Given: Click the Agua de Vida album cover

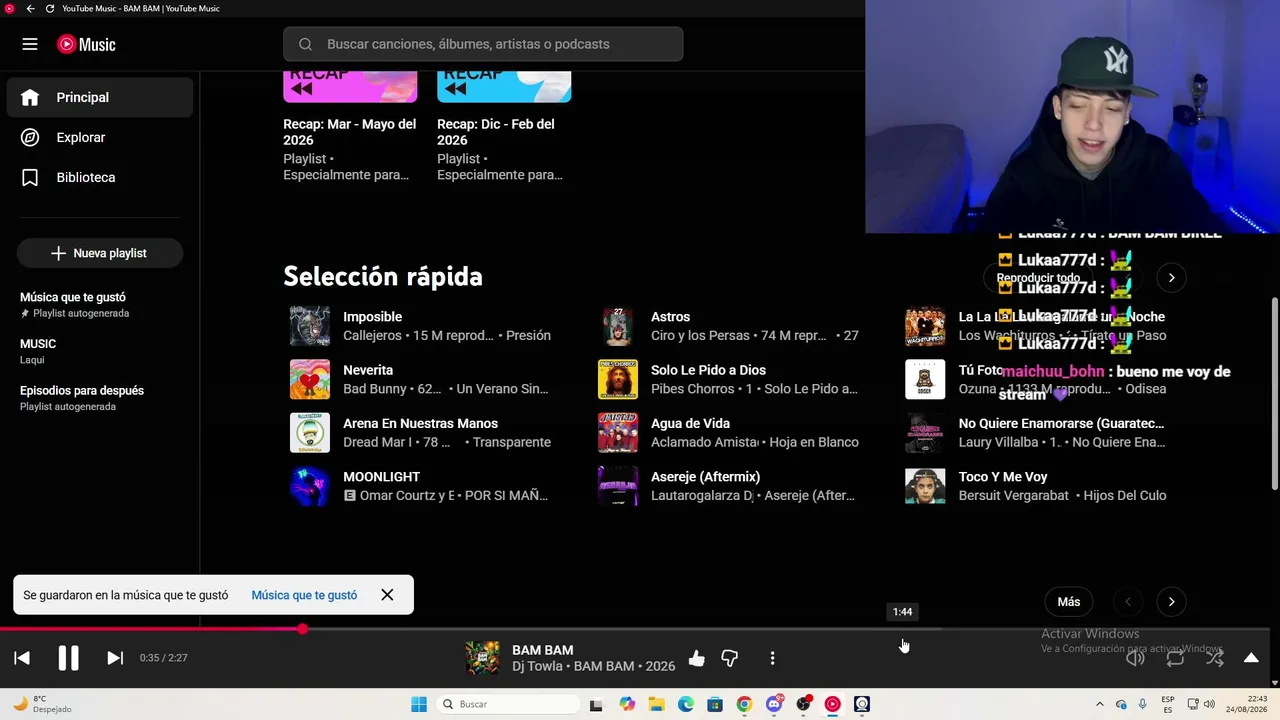Looking at the screenshot, I should [618, 433].
